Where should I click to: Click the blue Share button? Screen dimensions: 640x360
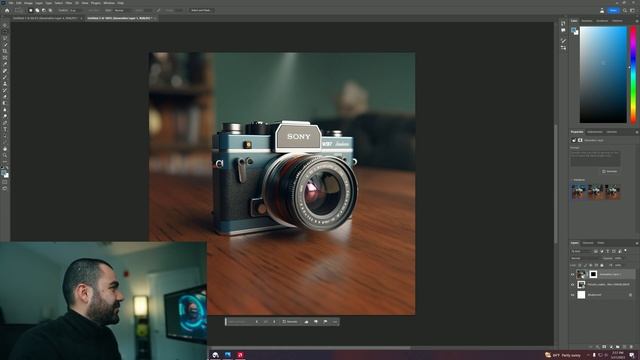point(613,10)
